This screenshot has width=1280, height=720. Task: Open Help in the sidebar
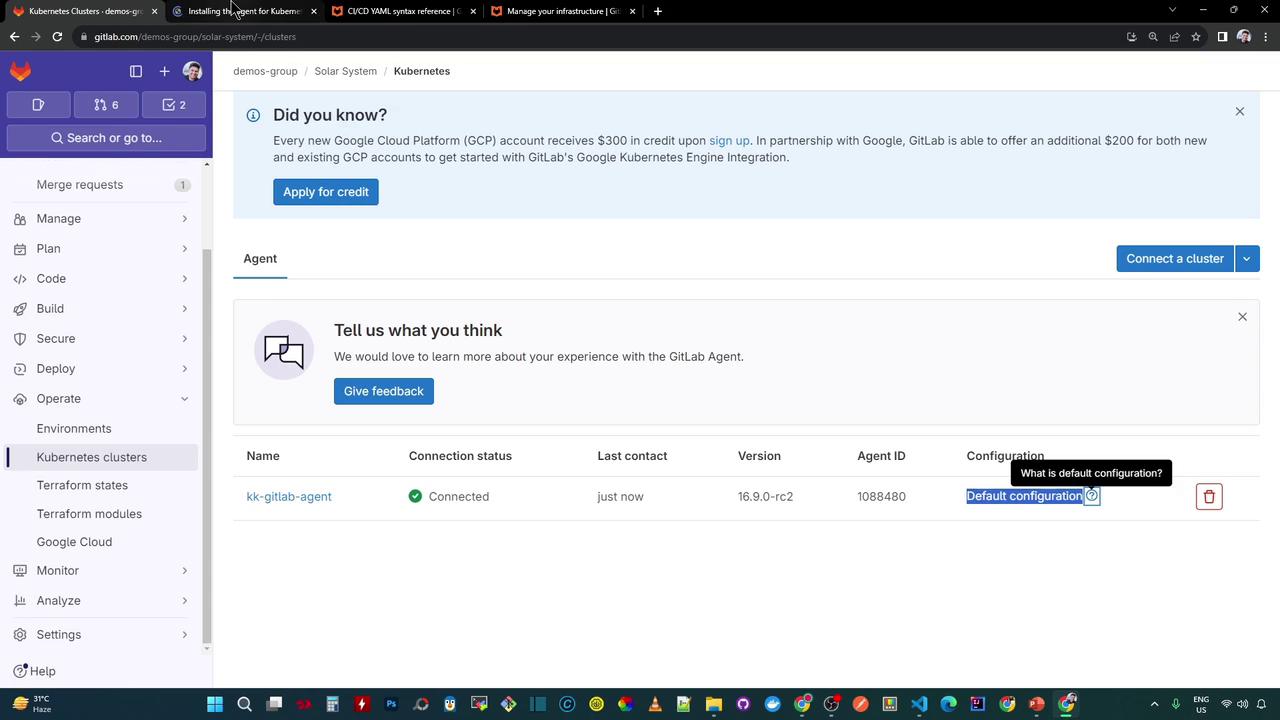34,671
